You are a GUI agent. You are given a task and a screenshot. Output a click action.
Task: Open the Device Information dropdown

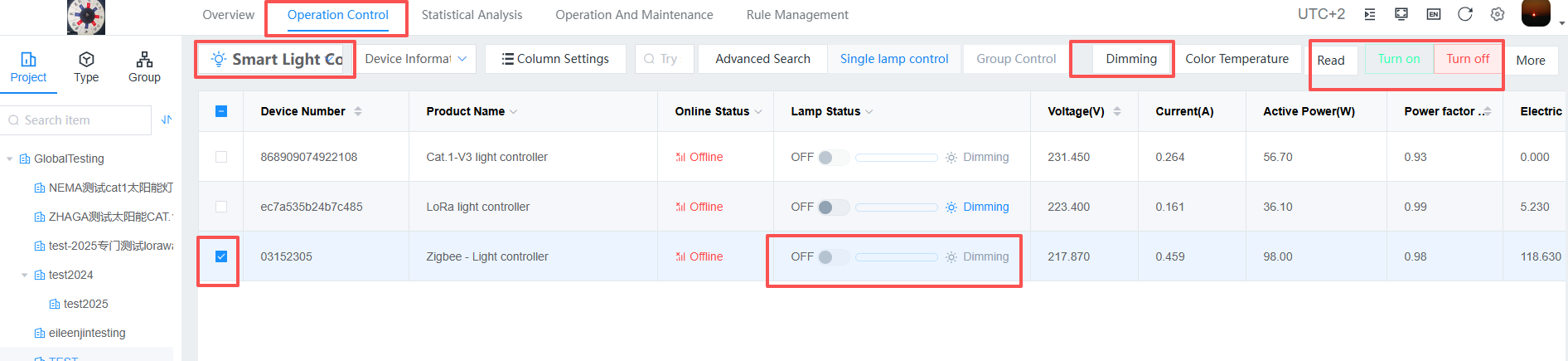click(x=416, y=59)
